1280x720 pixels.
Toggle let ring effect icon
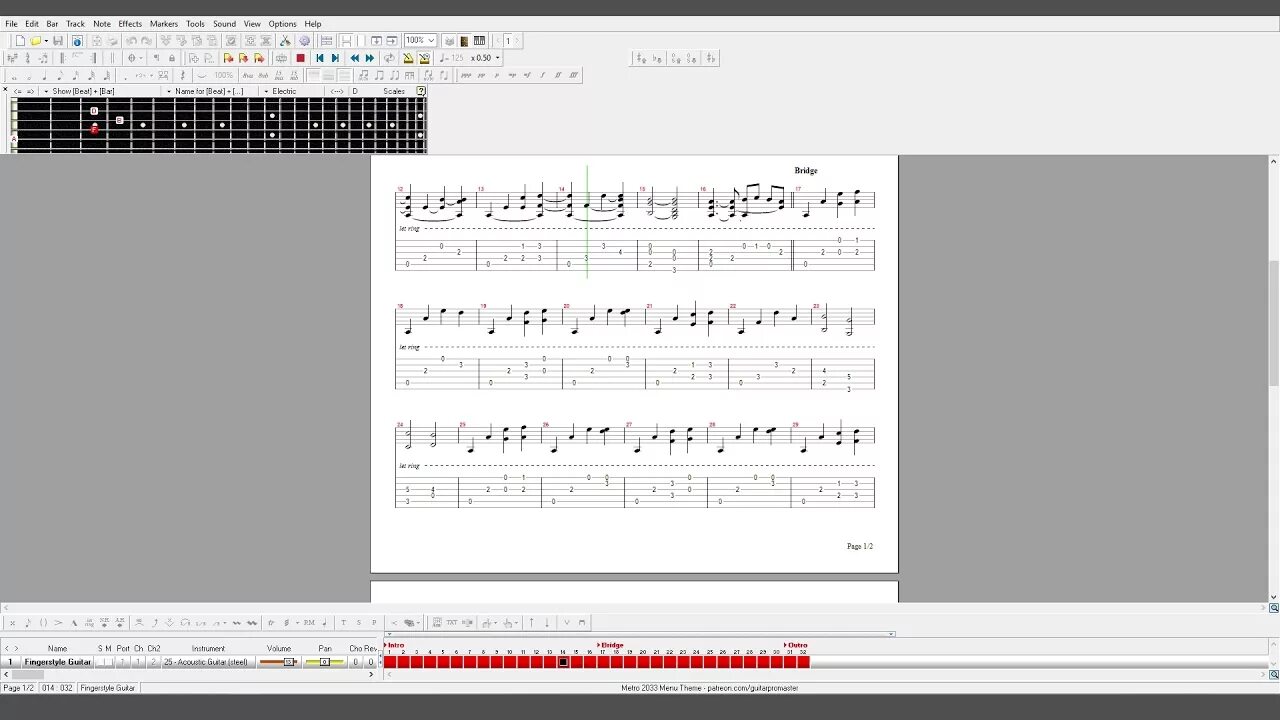point(89,622)
